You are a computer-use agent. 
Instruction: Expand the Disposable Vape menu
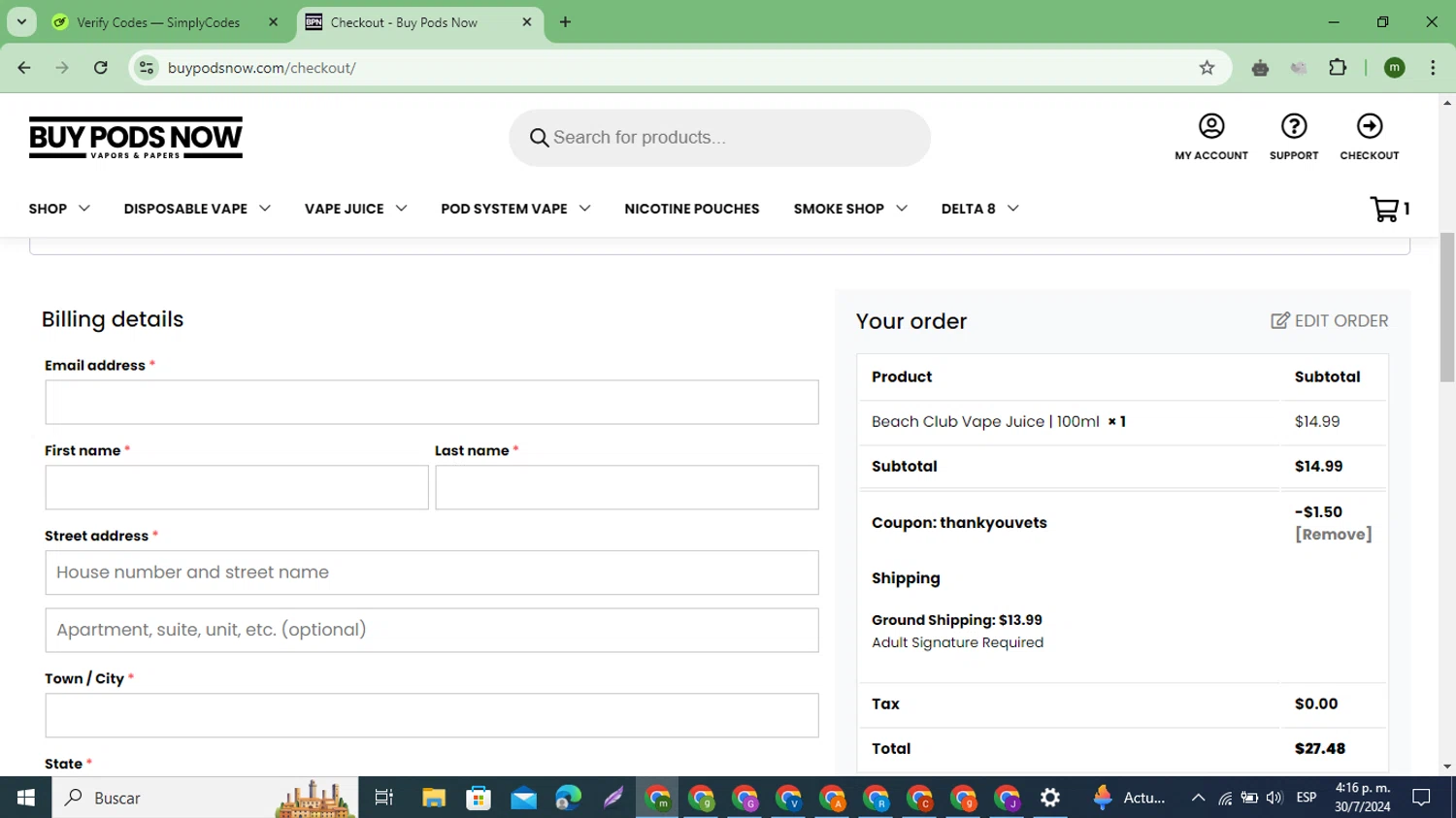197,209
